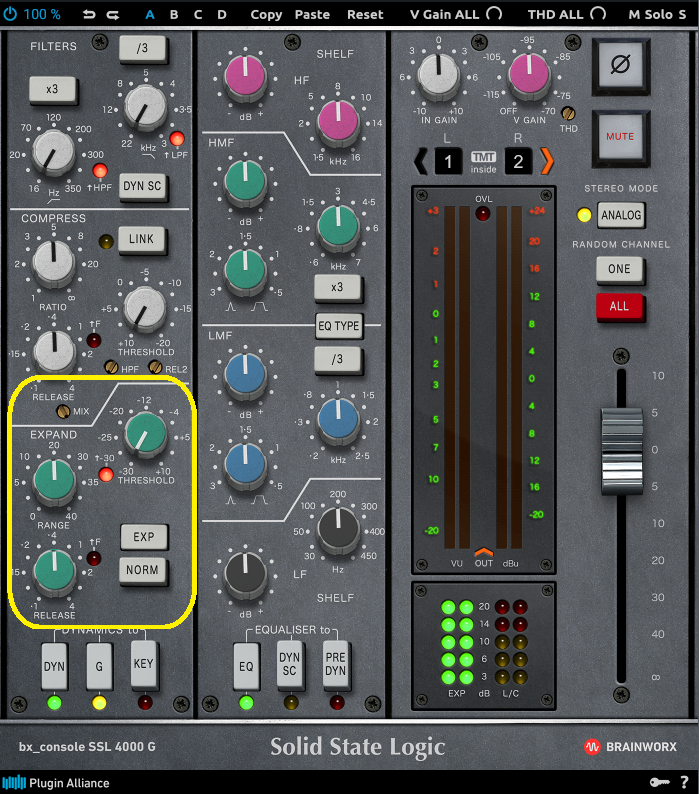Toggle the plugin power bypass icon

tap(10, 14)
